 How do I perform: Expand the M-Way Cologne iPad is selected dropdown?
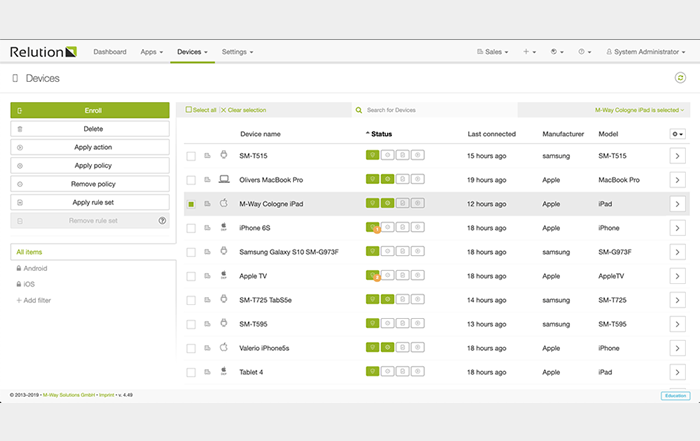pos(639,110)
